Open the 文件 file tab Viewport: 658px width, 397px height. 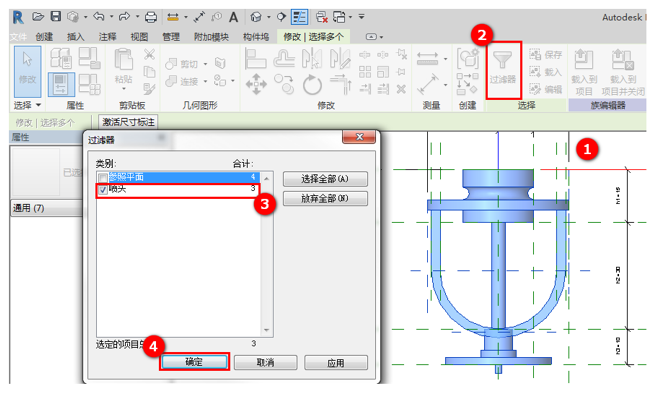click(18, 37)
